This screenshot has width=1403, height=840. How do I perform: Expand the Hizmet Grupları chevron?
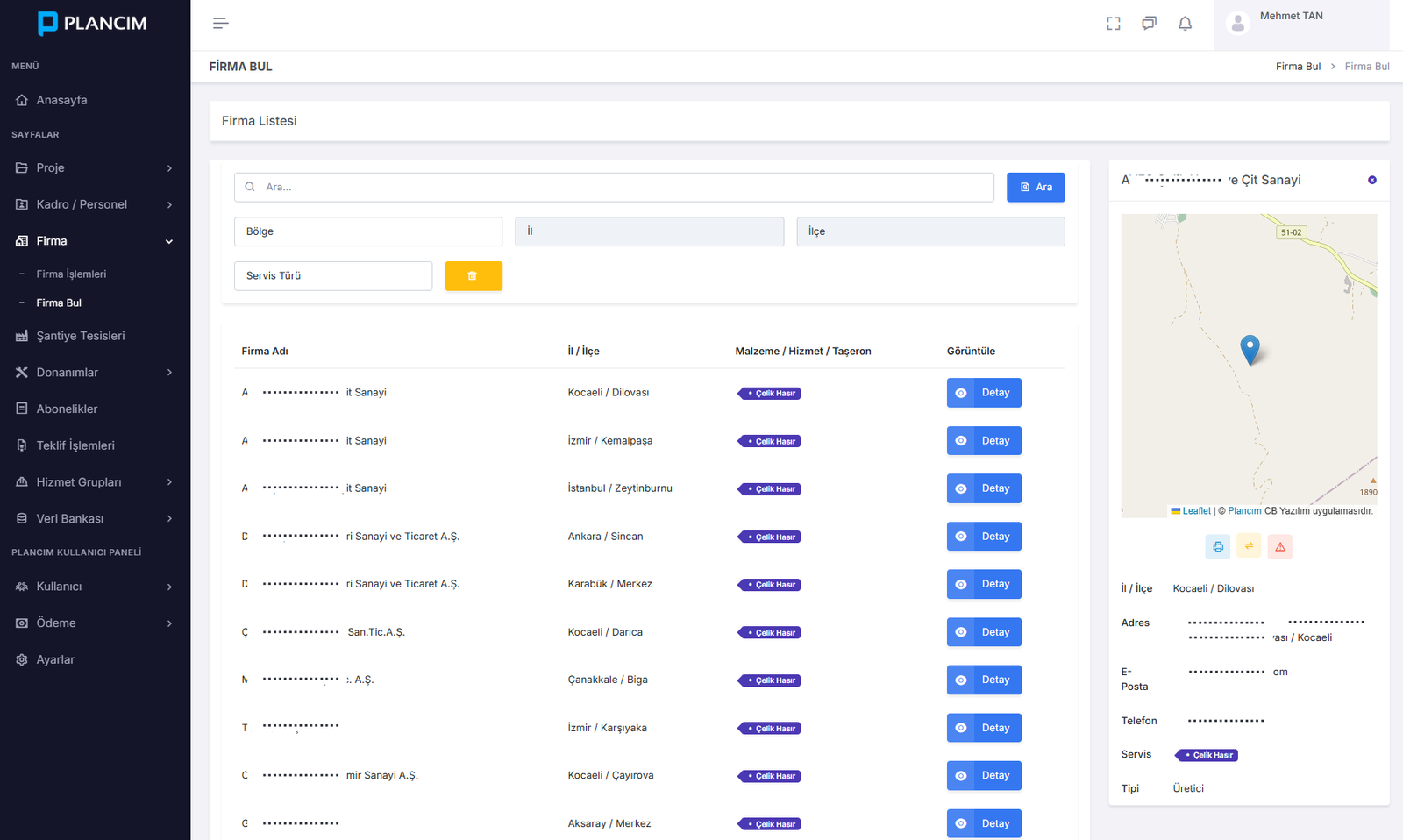[x=169, y=482]
